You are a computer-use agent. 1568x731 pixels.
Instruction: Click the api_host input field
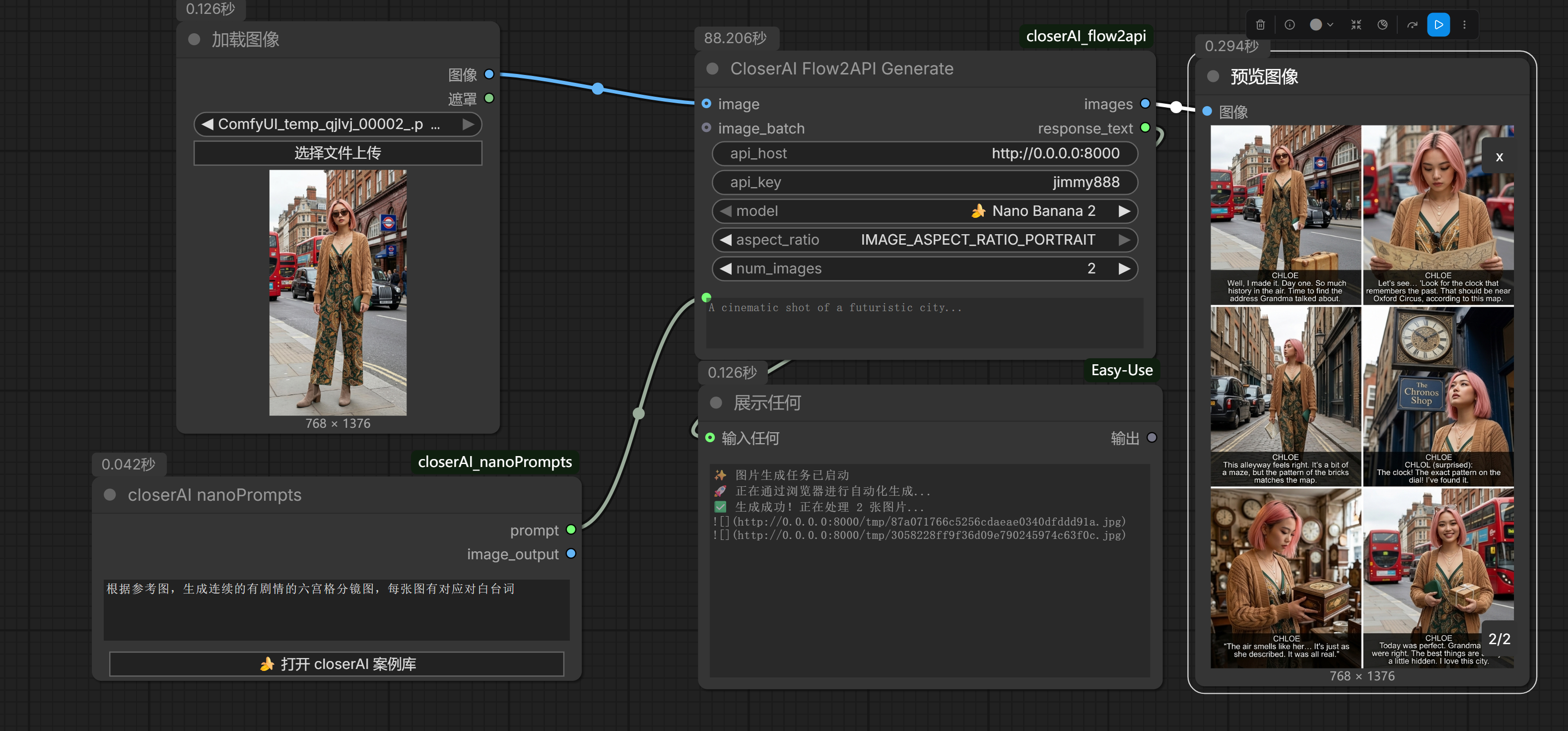pyautogui.click(x=924, y=153)
